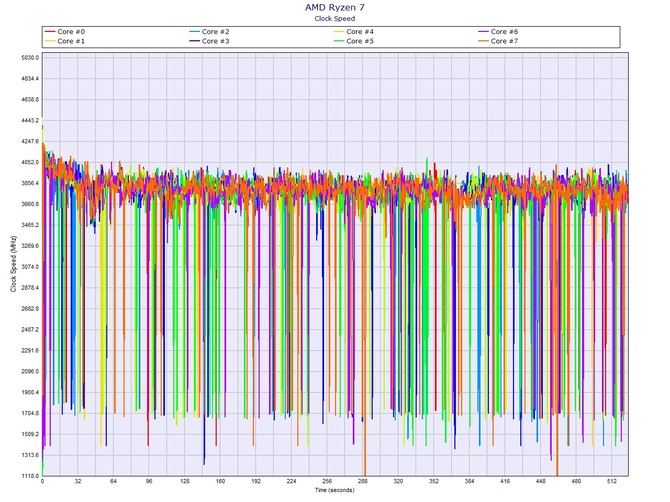Click the Core #1 legend entry
This screenshot has height=502, width=670.
(65, 41)
